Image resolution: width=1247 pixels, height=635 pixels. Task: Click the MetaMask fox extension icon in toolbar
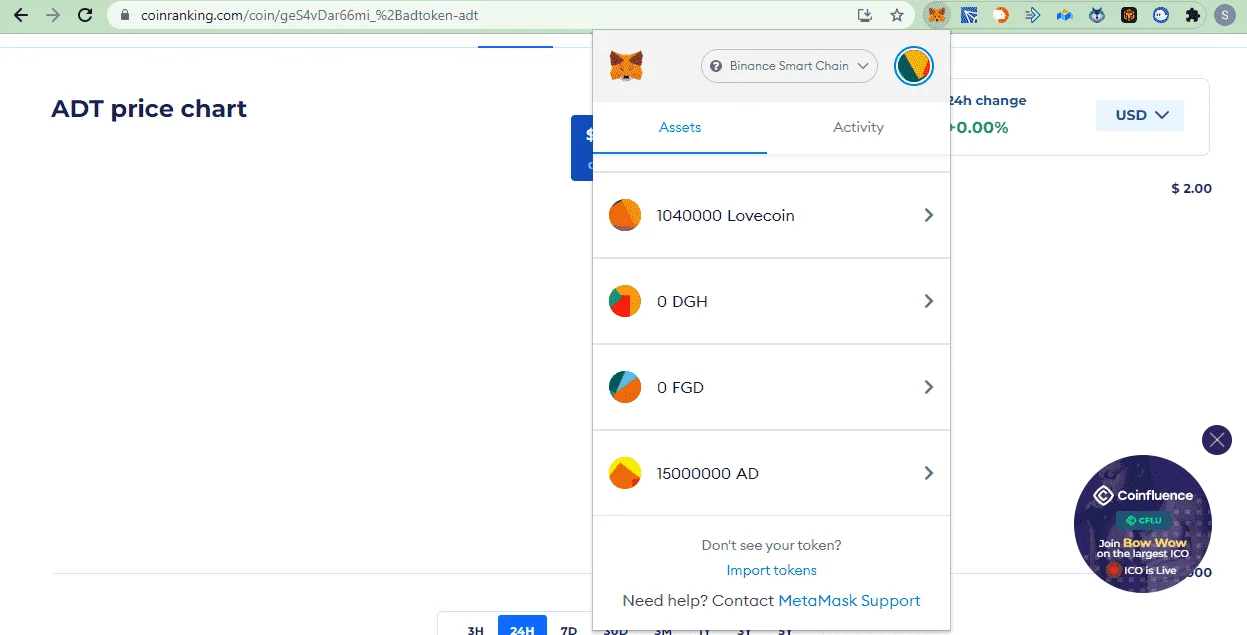(x=936, y=15)
